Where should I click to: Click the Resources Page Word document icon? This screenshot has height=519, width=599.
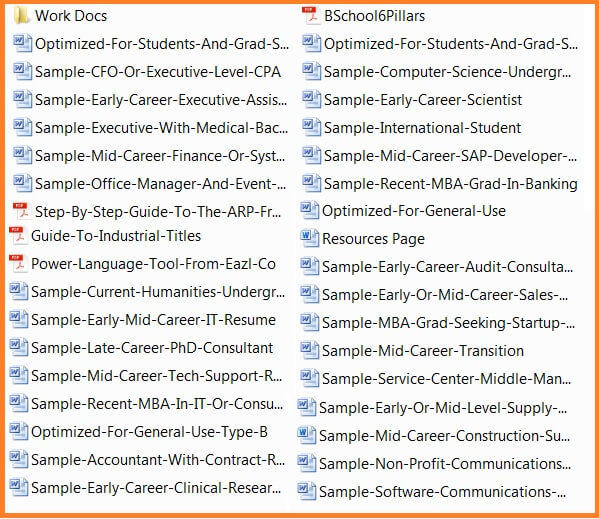tap(309, 238)
